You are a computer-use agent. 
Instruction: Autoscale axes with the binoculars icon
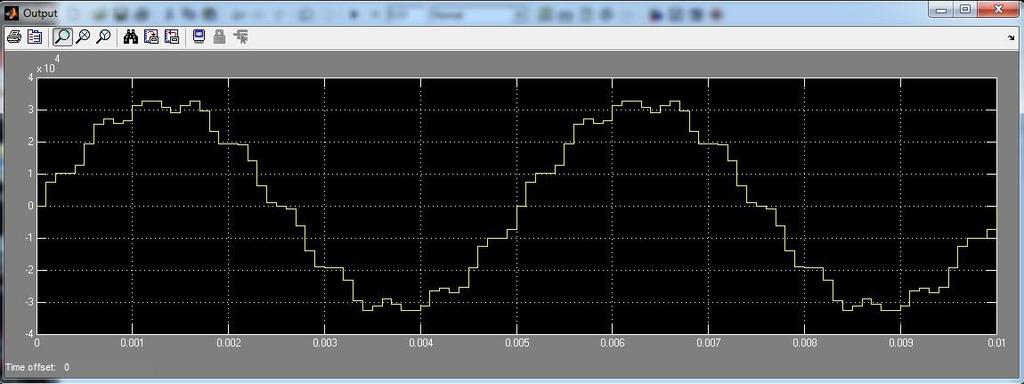pos(131,37)
